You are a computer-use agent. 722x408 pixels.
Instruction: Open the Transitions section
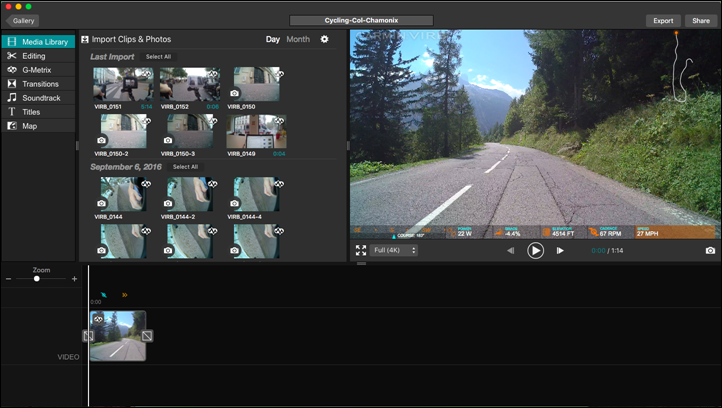click(38, 84)
